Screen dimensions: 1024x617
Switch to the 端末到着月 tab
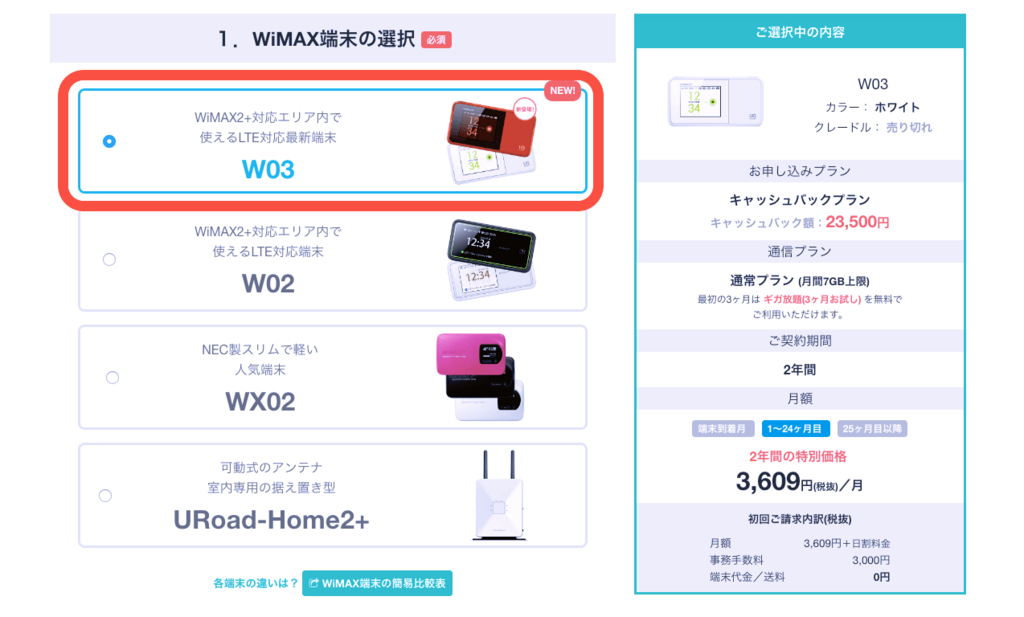[x=722, y=428]
